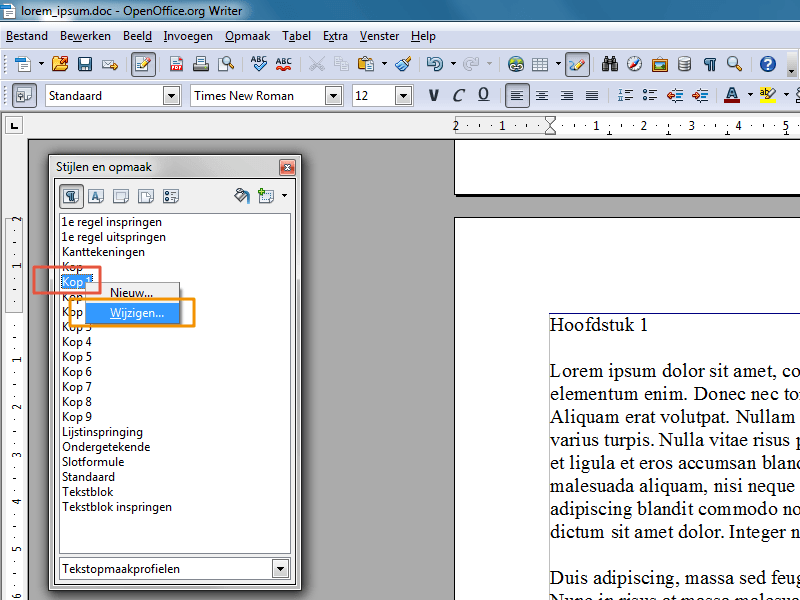Undo the last action

tap(435, 64)
